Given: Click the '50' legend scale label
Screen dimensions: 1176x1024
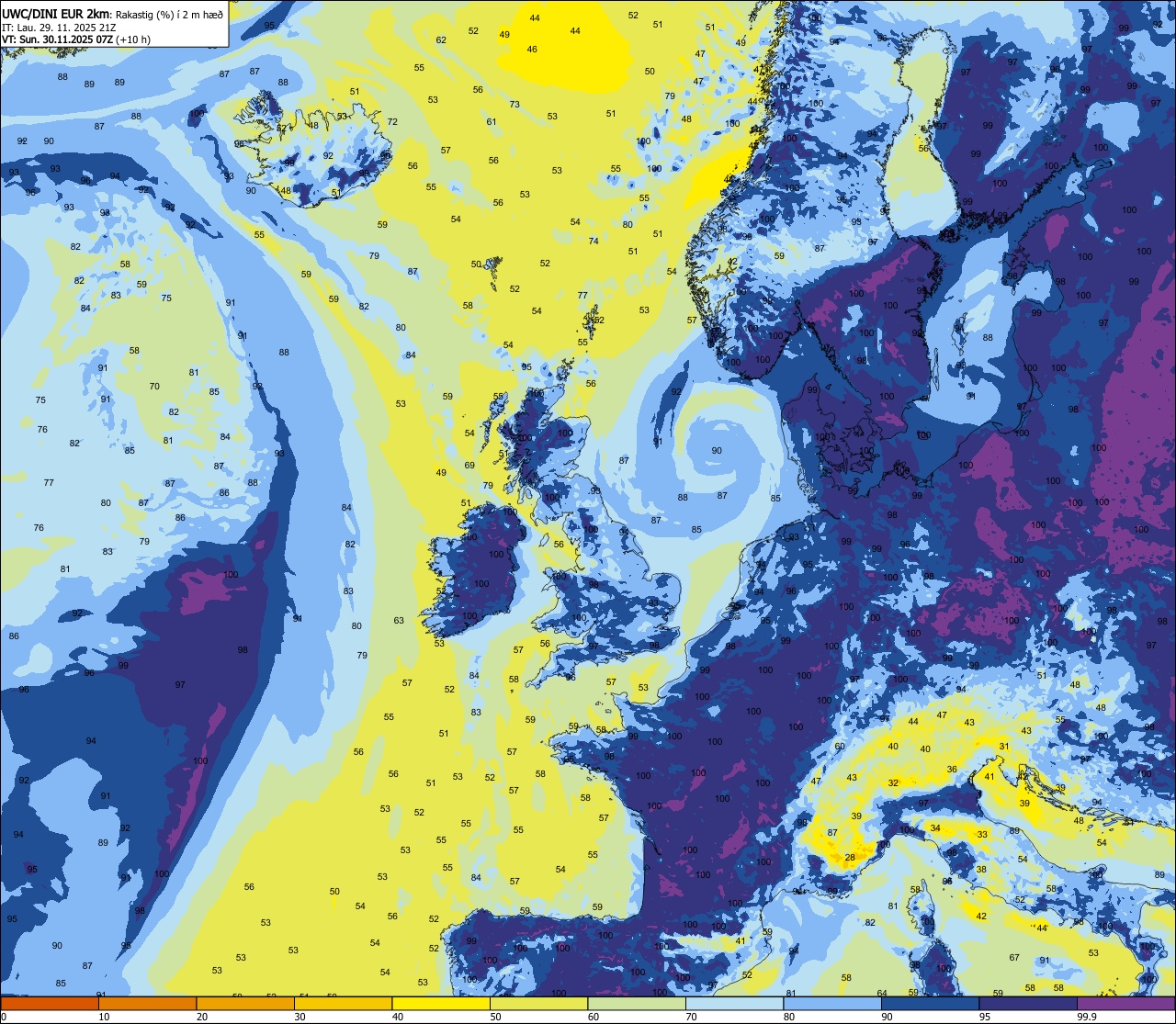Looking at the screenshot, I should point(495,1017).
